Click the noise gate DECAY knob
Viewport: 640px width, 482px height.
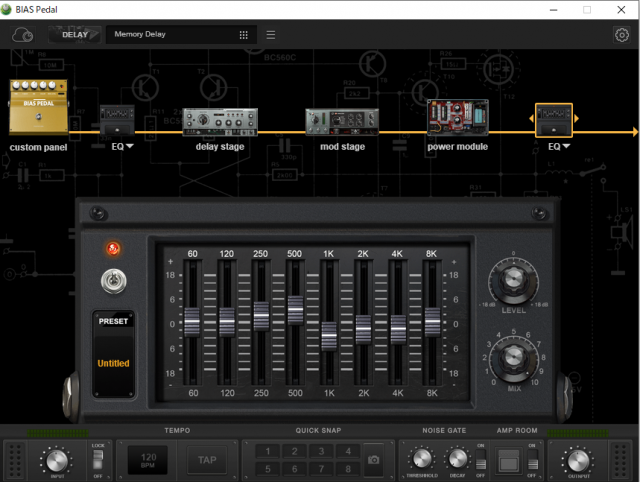point(458,459)
